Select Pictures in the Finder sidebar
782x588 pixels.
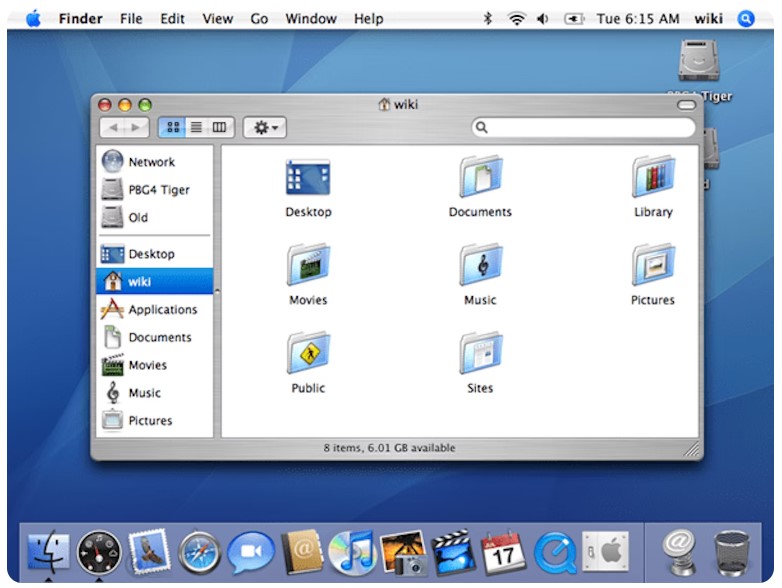pos(155,420)
